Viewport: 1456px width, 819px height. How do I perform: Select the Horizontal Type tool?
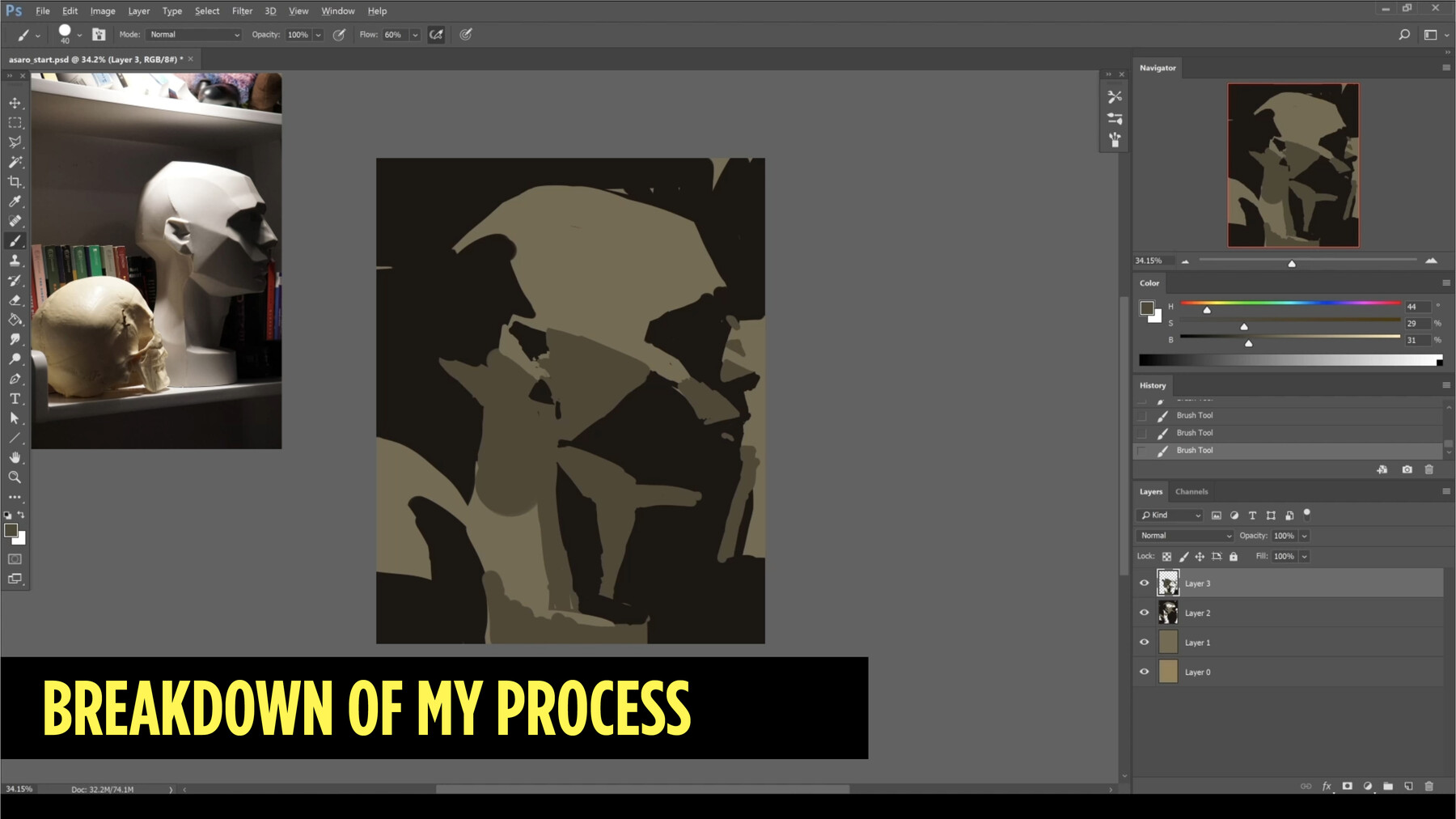[15, 398]
